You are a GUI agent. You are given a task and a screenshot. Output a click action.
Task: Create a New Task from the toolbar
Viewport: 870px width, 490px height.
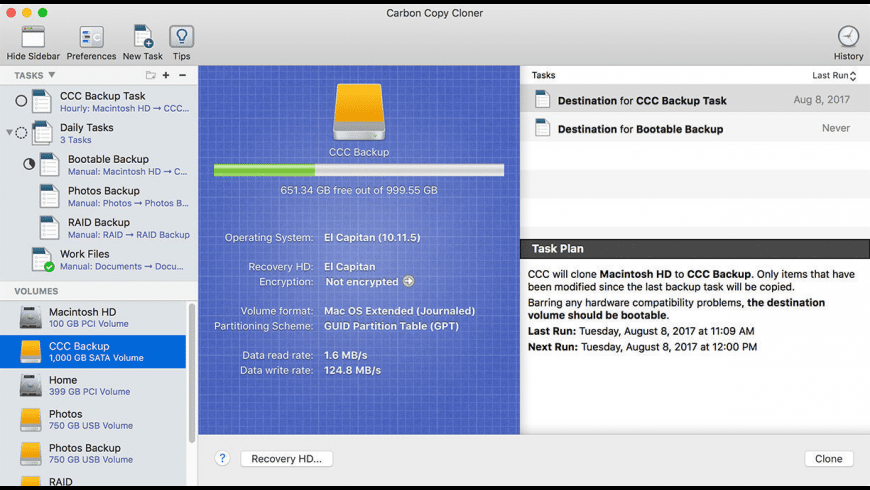point(143,37)
